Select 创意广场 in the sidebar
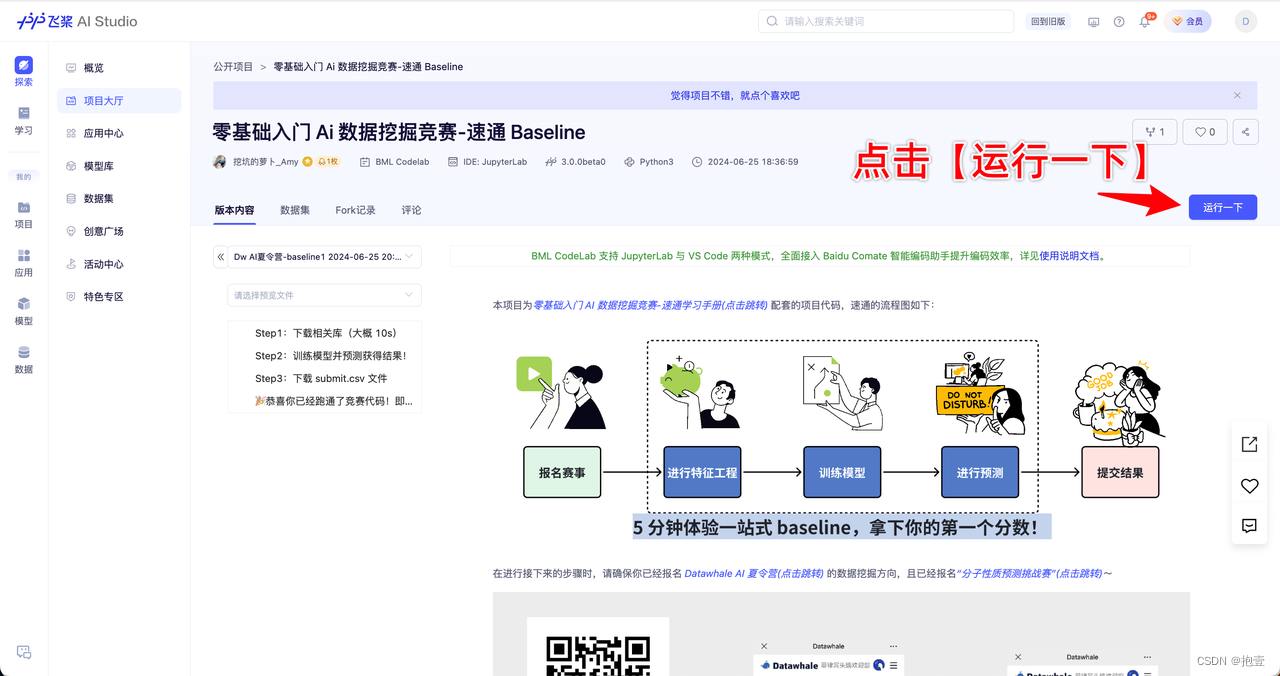 point(119,231)
